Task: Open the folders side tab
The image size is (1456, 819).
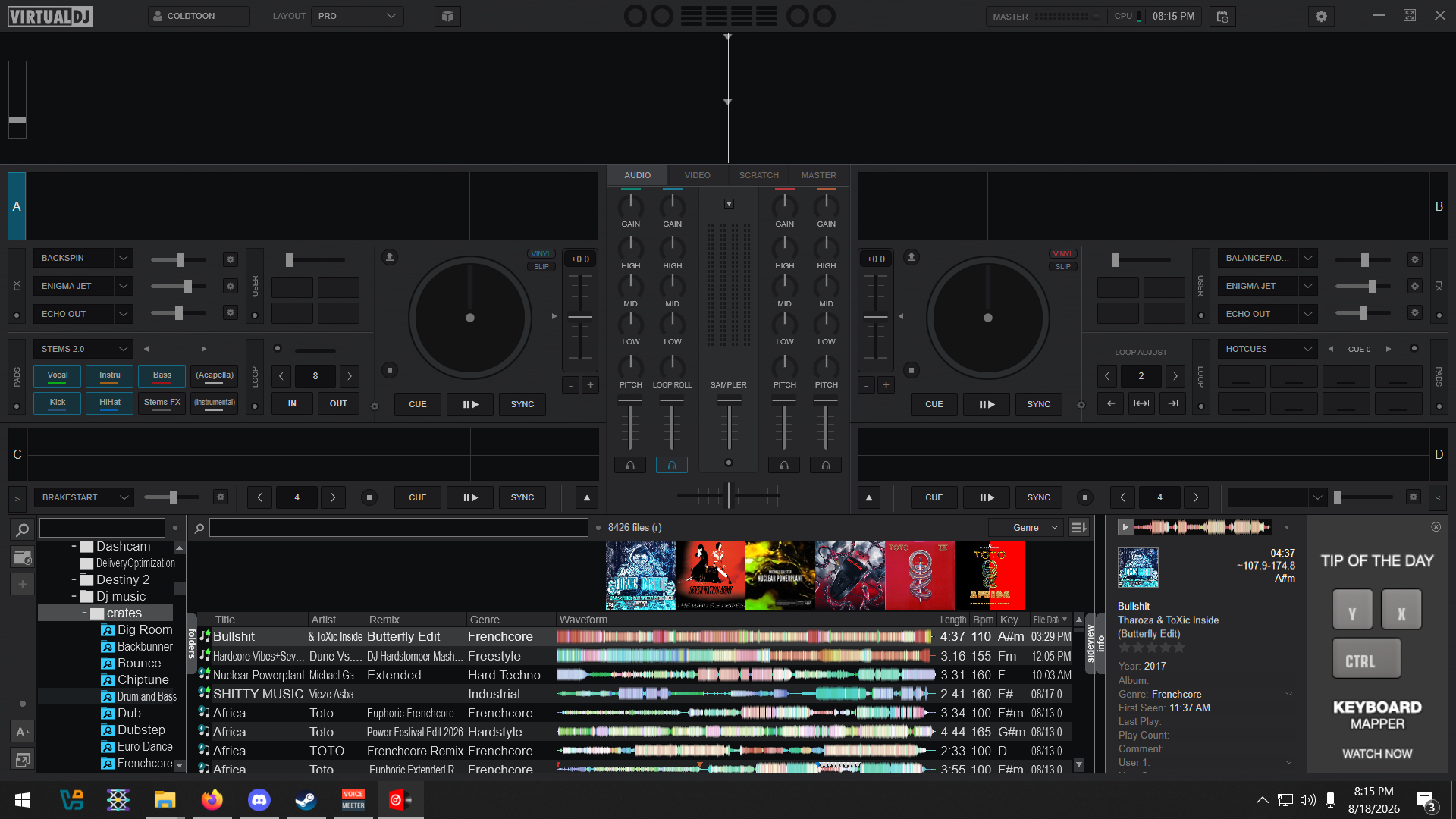Action: tap(192, 643)
